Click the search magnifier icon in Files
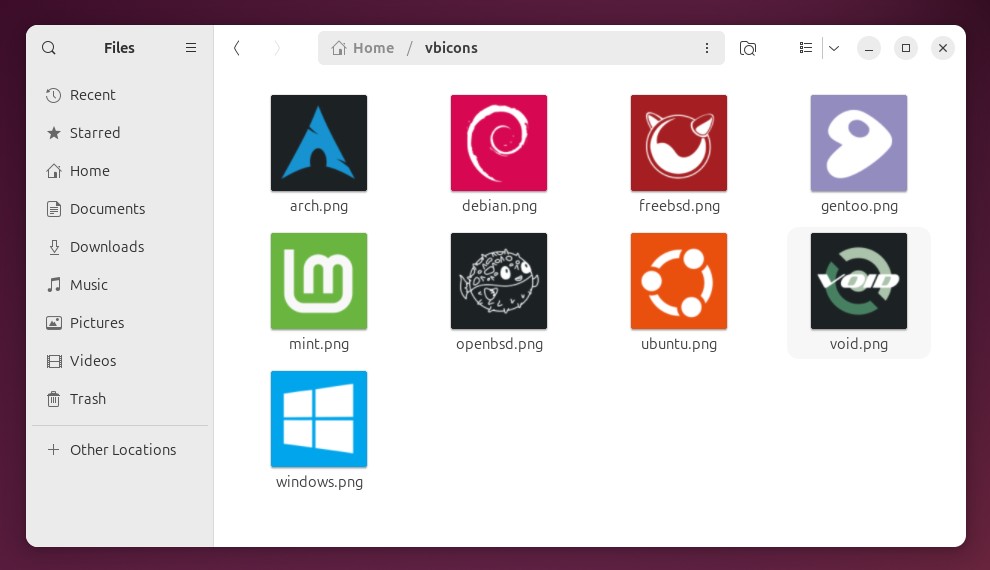The width and height of the screenshot is (990, 570). [49, 48]
